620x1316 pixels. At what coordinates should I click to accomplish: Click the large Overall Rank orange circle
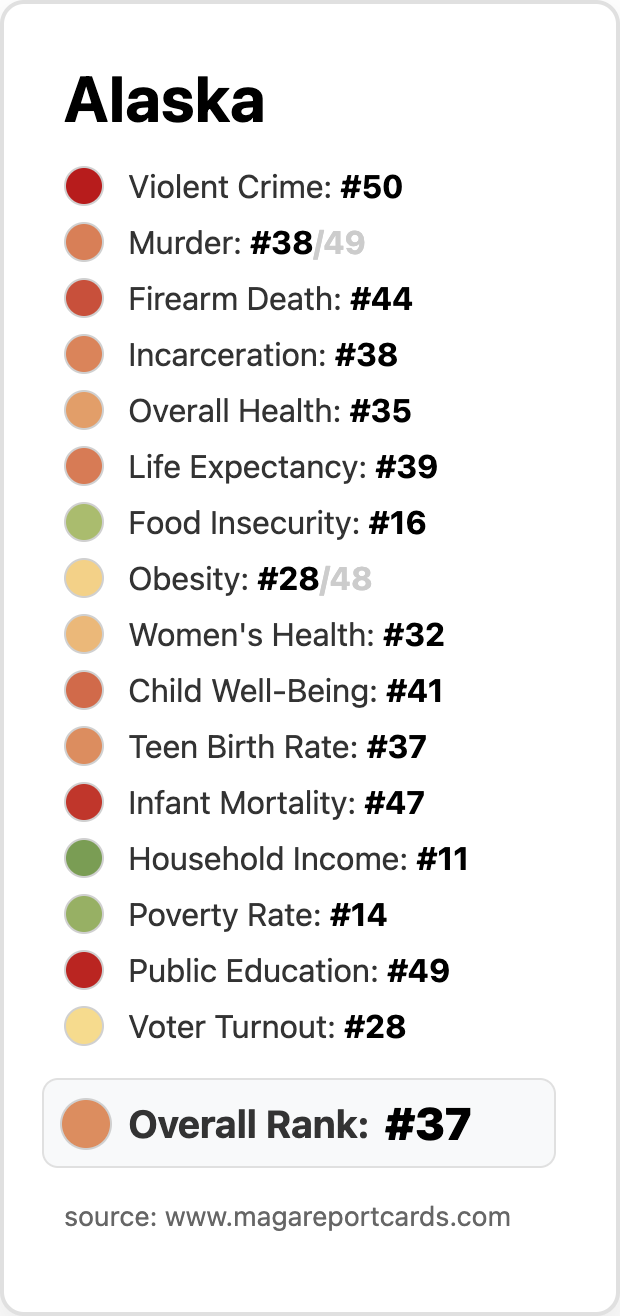tap(85, 1123)
